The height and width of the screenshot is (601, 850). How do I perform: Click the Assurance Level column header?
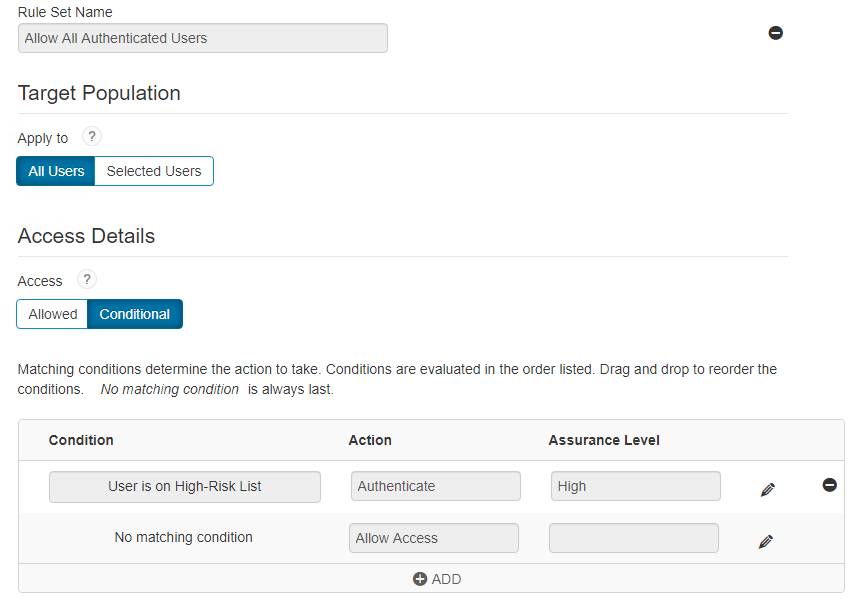[603, 440]
